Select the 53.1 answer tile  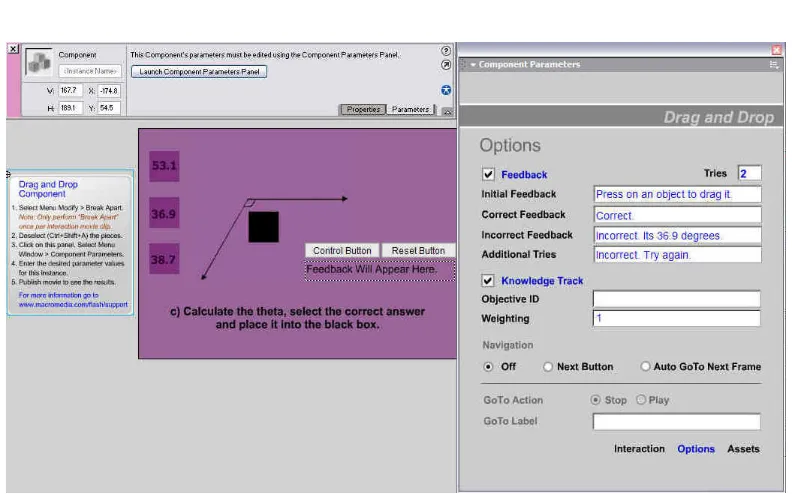coord(164,166)
